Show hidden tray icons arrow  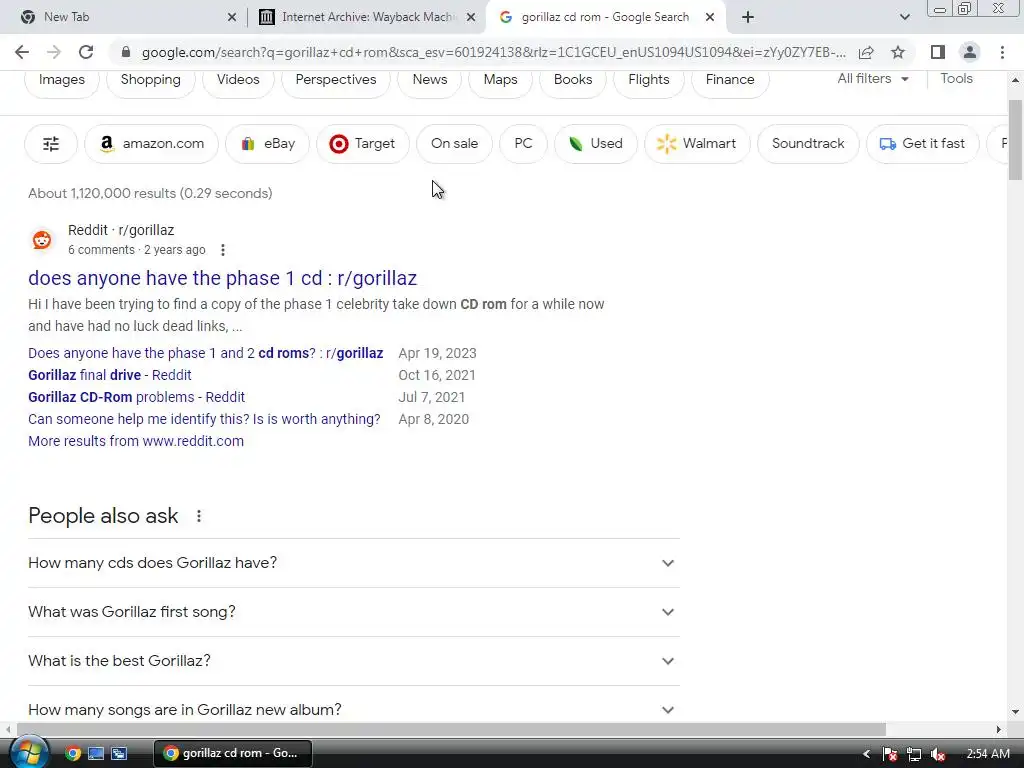(867, 754)
